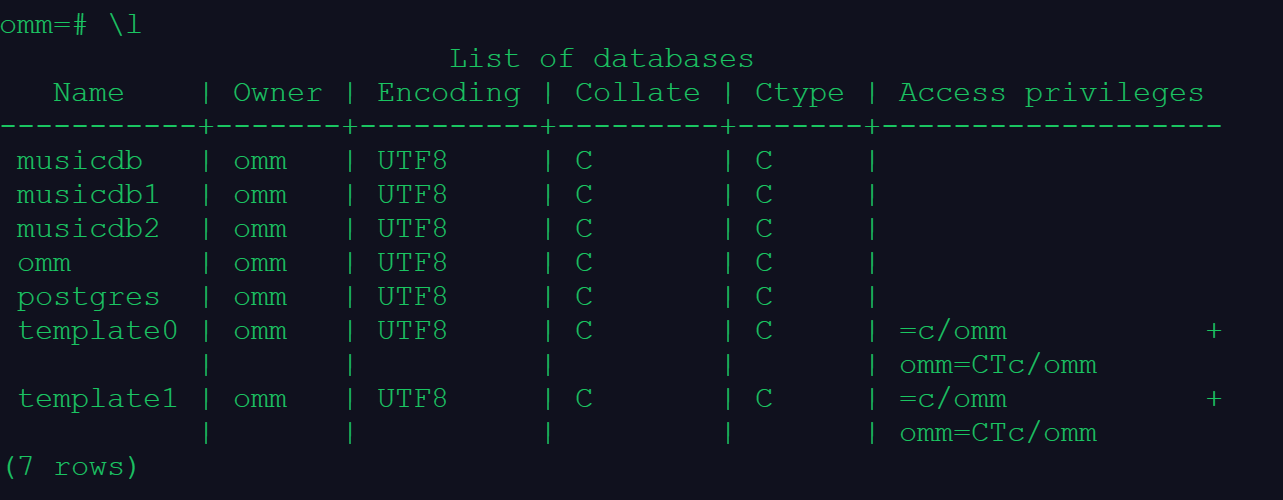Image resolution: width=1283 pixels, height=500 pixels.
Task: Select the postgres database name
Action: click(x=88, y=298)
